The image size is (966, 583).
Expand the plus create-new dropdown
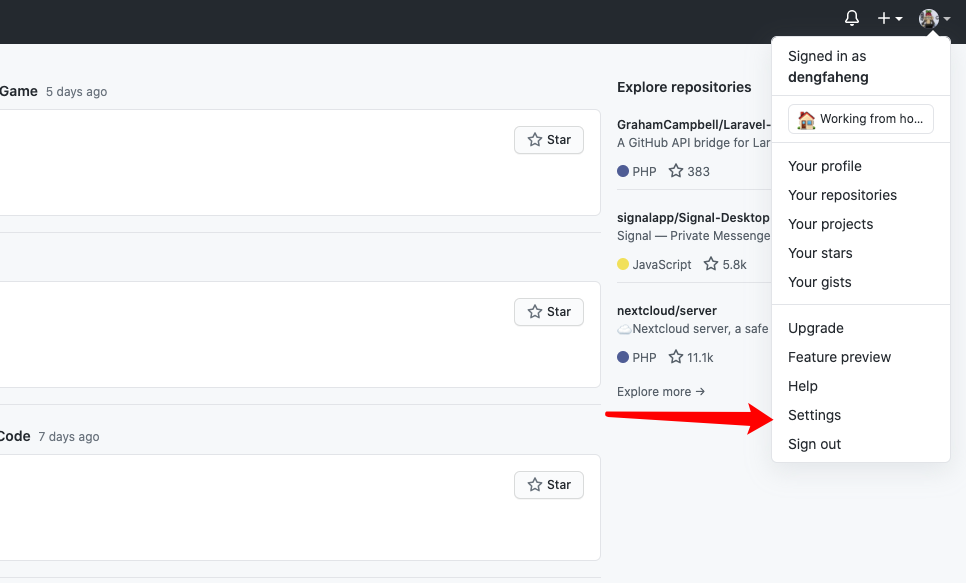pos(889,18)
